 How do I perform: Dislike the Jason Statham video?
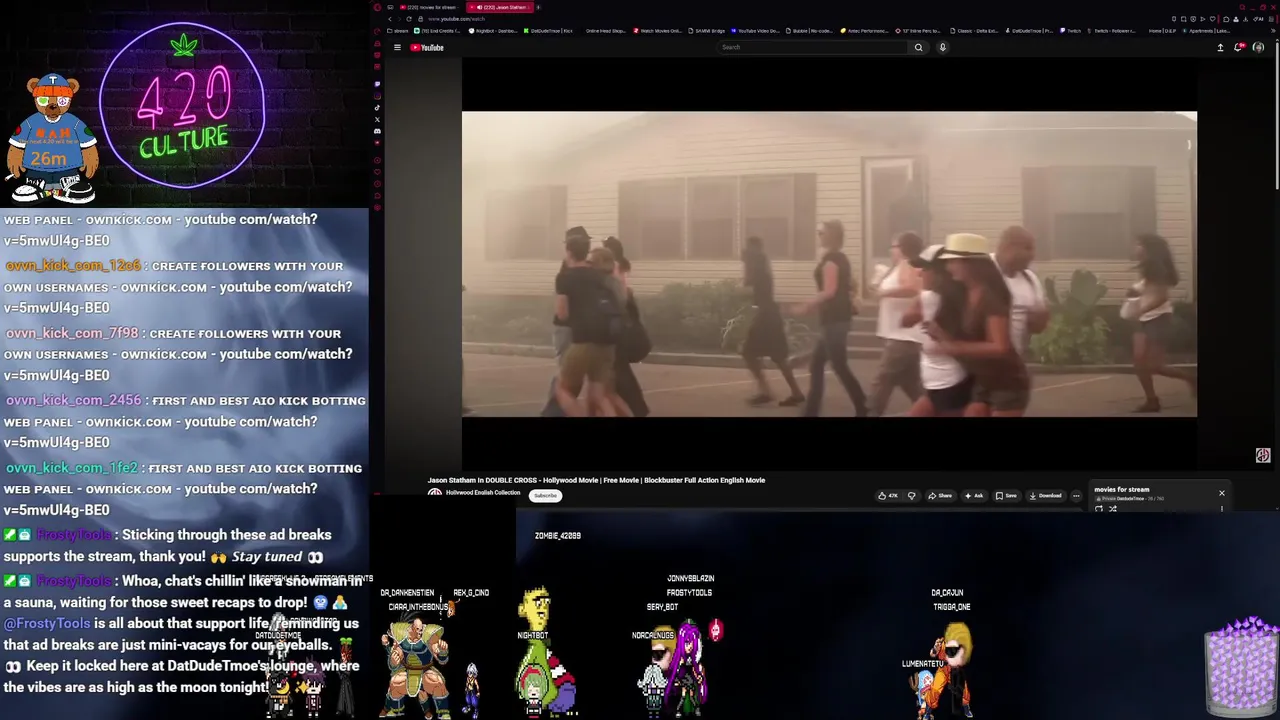click(911, 496)
